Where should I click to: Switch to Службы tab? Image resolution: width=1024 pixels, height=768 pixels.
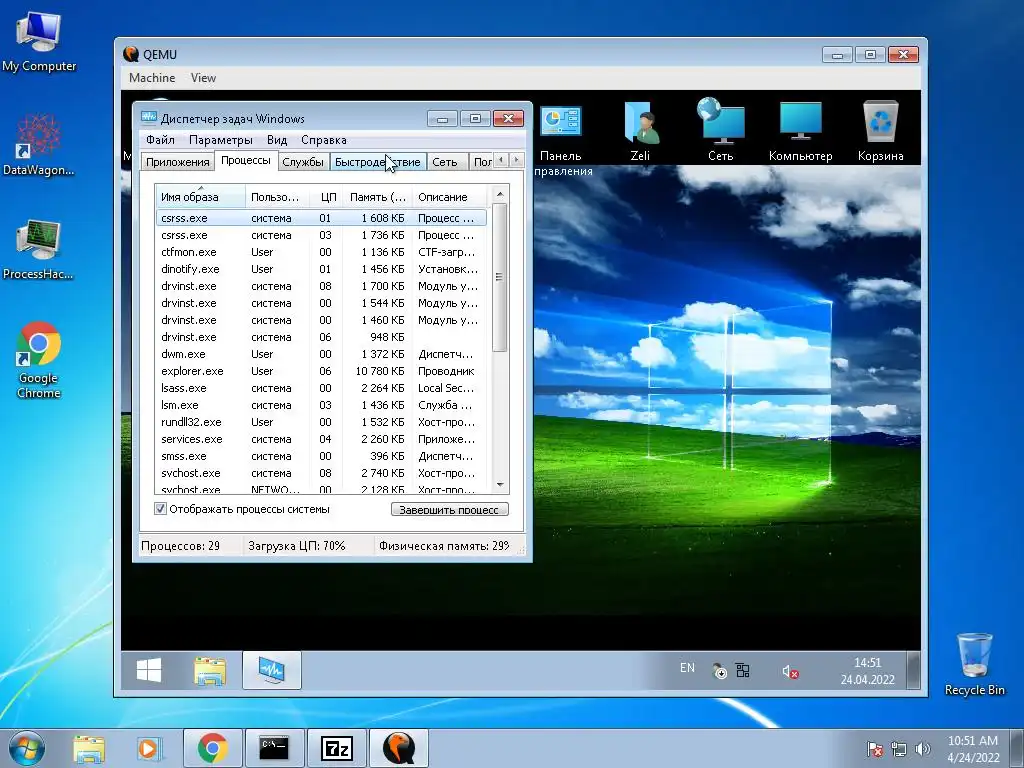(x=303, y=162)
